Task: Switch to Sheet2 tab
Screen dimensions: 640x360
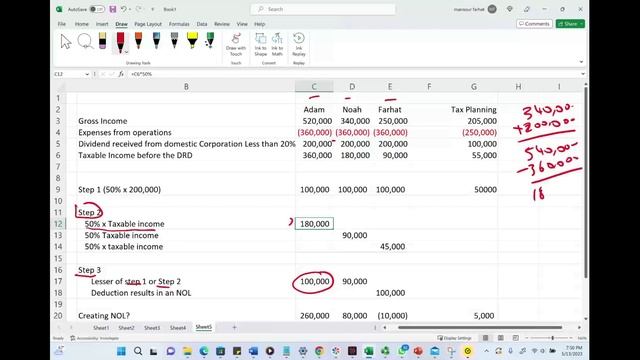Action: [x=126, y=328]
